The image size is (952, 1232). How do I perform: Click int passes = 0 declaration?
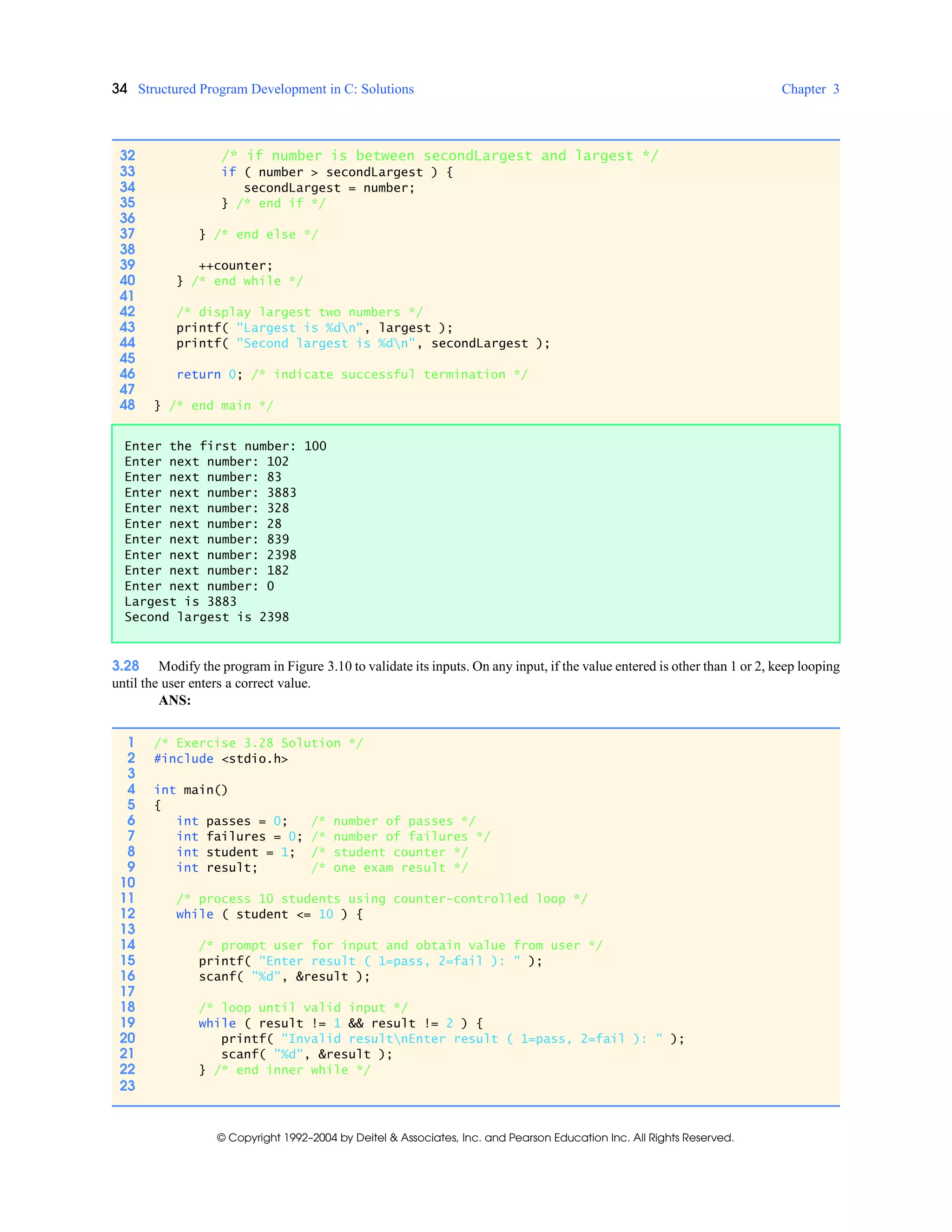(x=231, y=821)
